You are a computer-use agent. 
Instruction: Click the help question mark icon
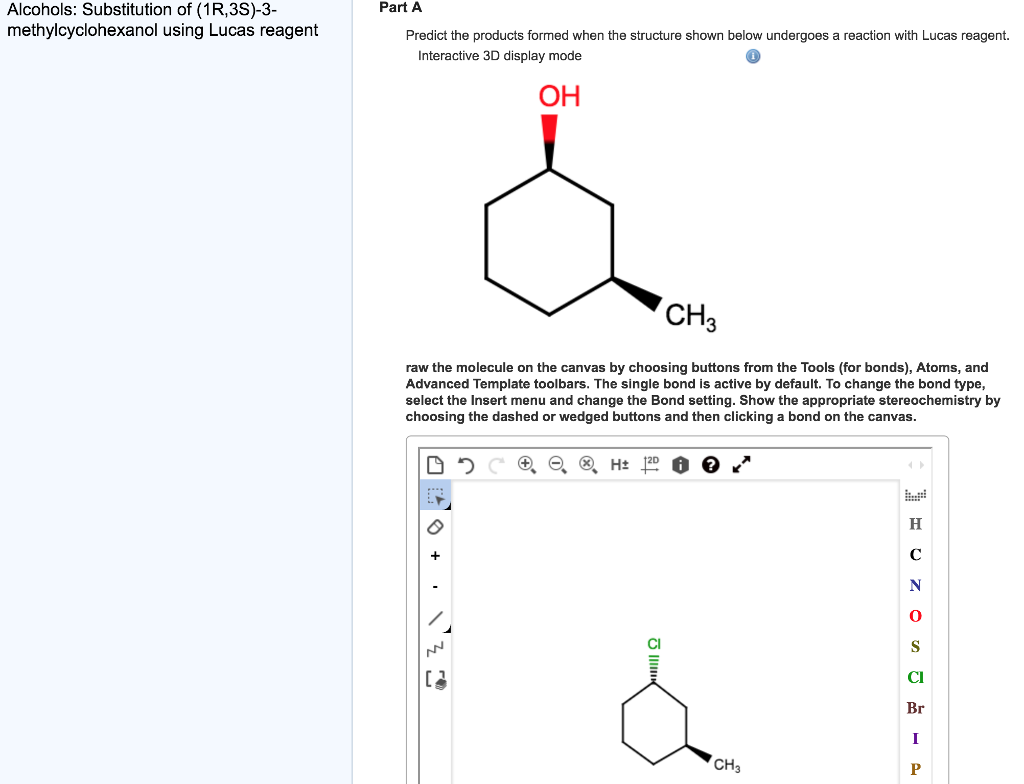(x=710, y=464)
